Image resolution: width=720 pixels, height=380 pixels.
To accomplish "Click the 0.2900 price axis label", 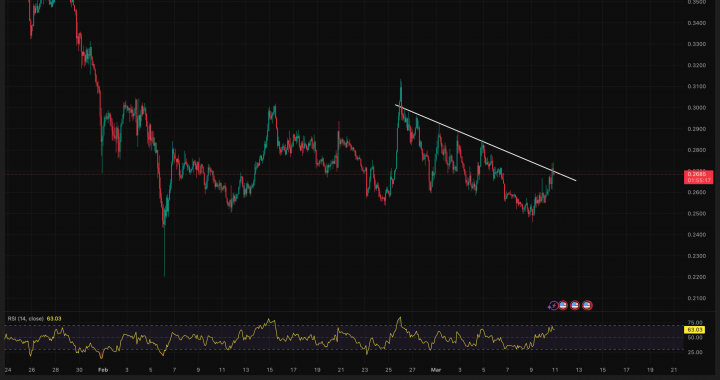I will 696,129.
